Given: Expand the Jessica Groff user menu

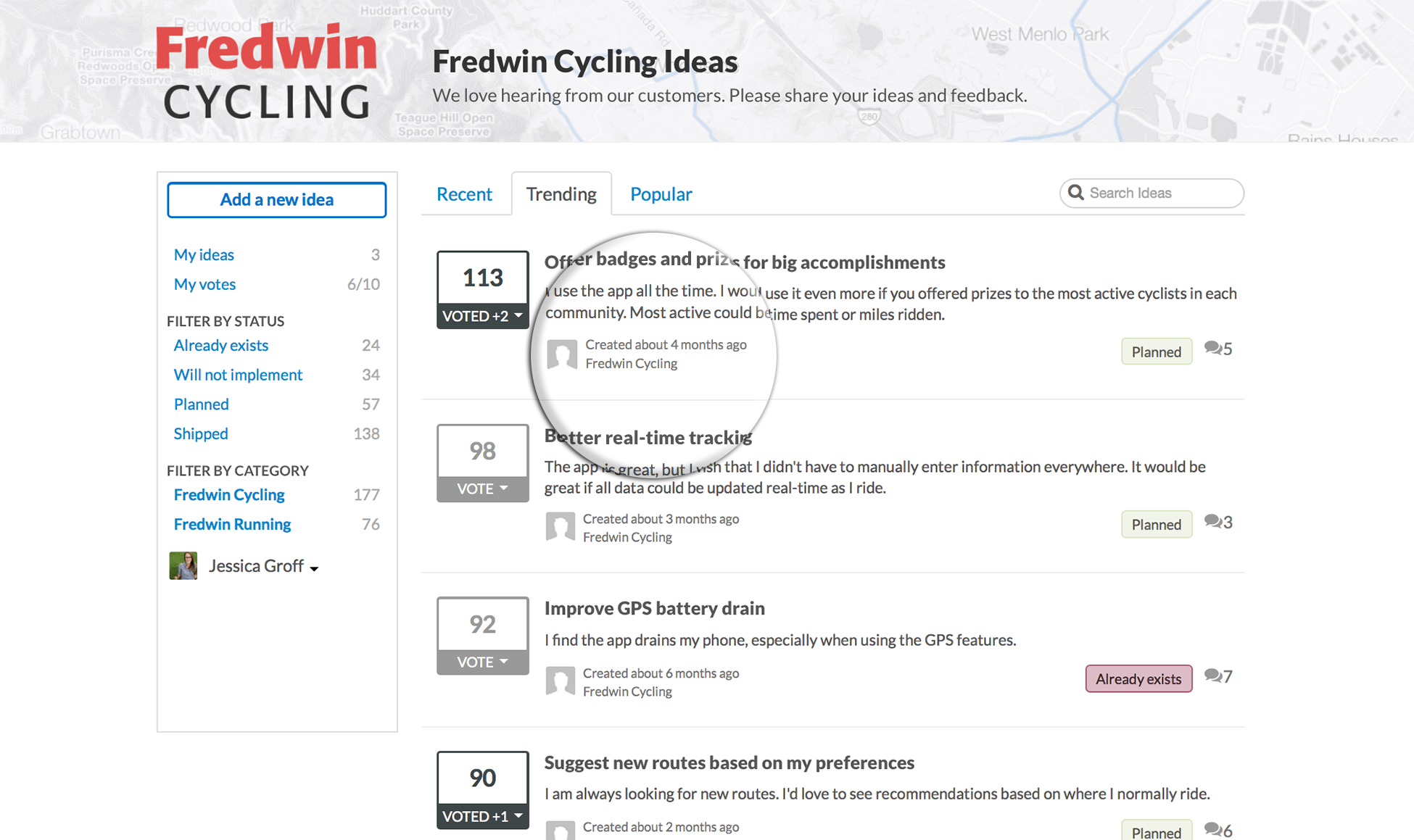Looking at the screenshot, I should [314, 568].
